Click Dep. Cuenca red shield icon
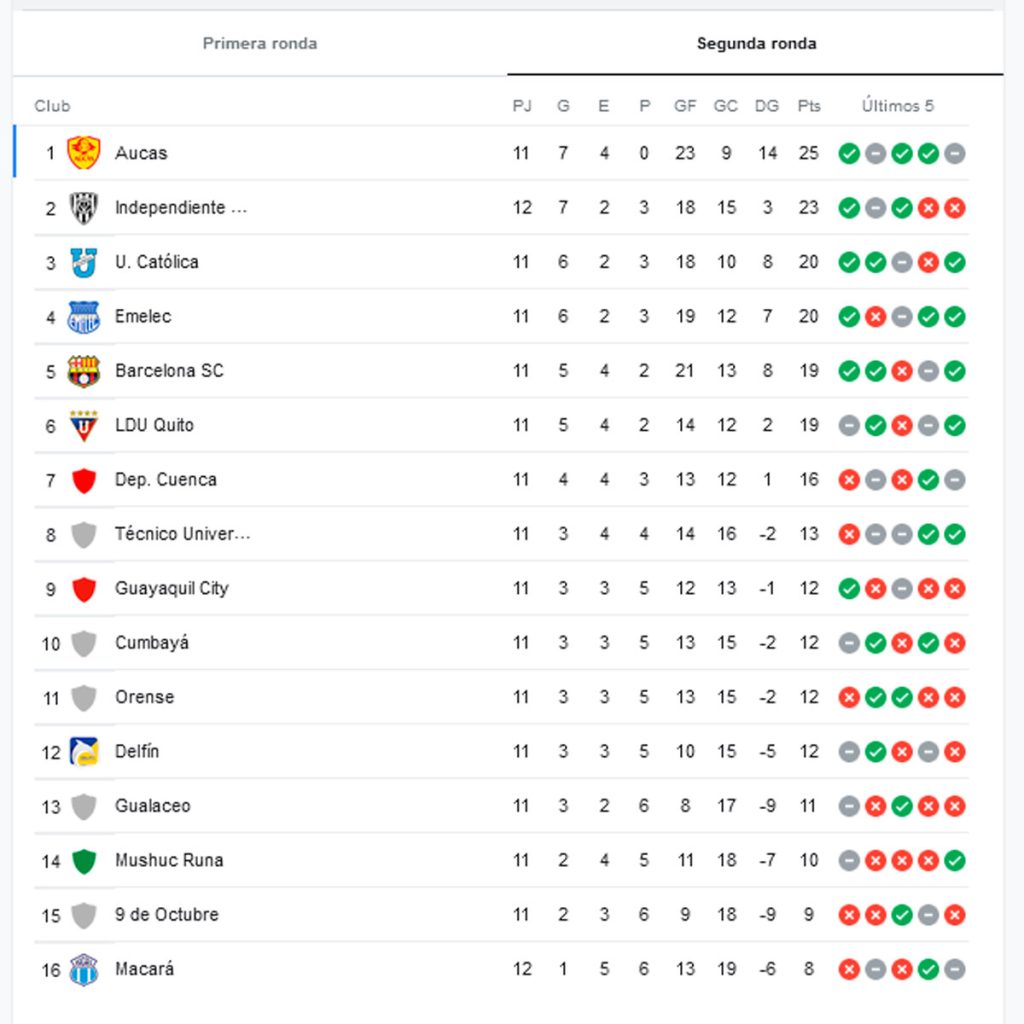The height and width of the screenshot is (1024, 1024). pyautogui.click(x=84, y=480)
